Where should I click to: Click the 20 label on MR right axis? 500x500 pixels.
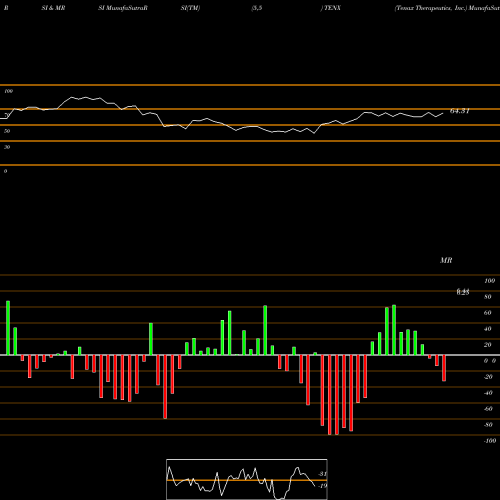(x=488, y=345)
